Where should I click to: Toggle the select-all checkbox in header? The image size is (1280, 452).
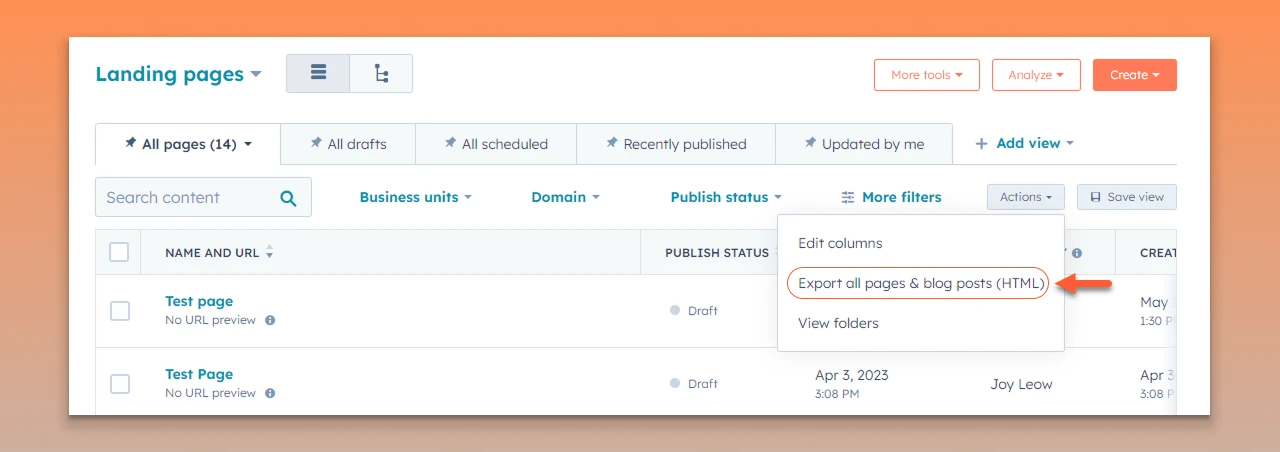click(x=119, y=252)
